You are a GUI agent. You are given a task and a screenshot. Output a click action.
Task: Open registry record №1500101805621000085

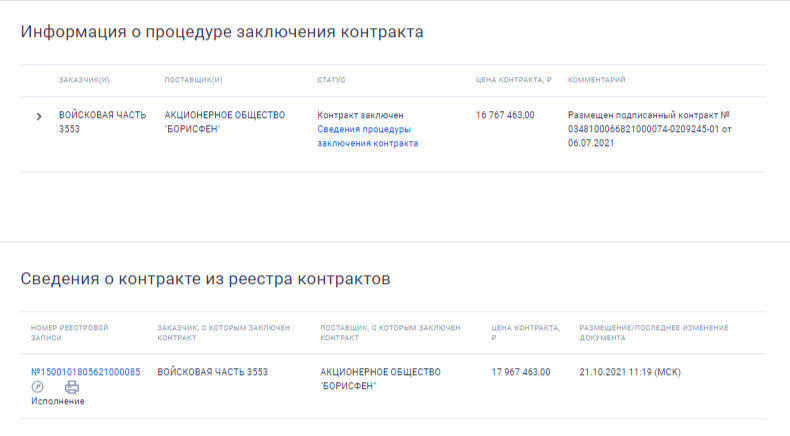coord(85,372)
